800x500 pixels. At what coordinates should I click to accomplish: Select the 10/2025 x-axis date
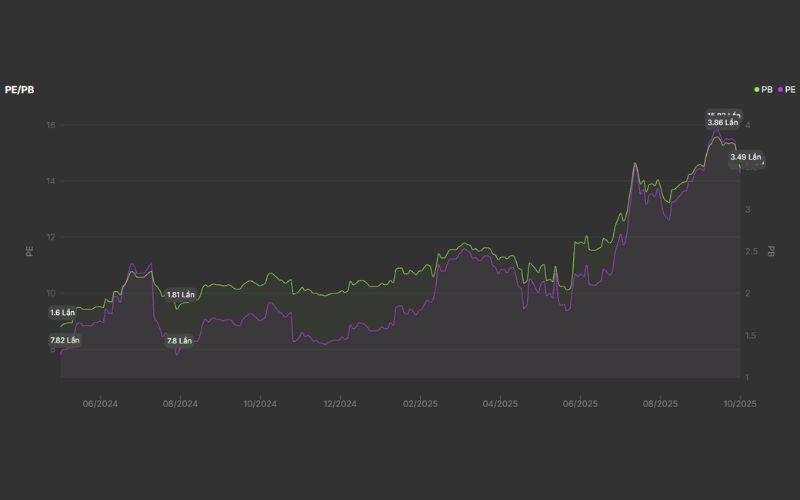740,404
